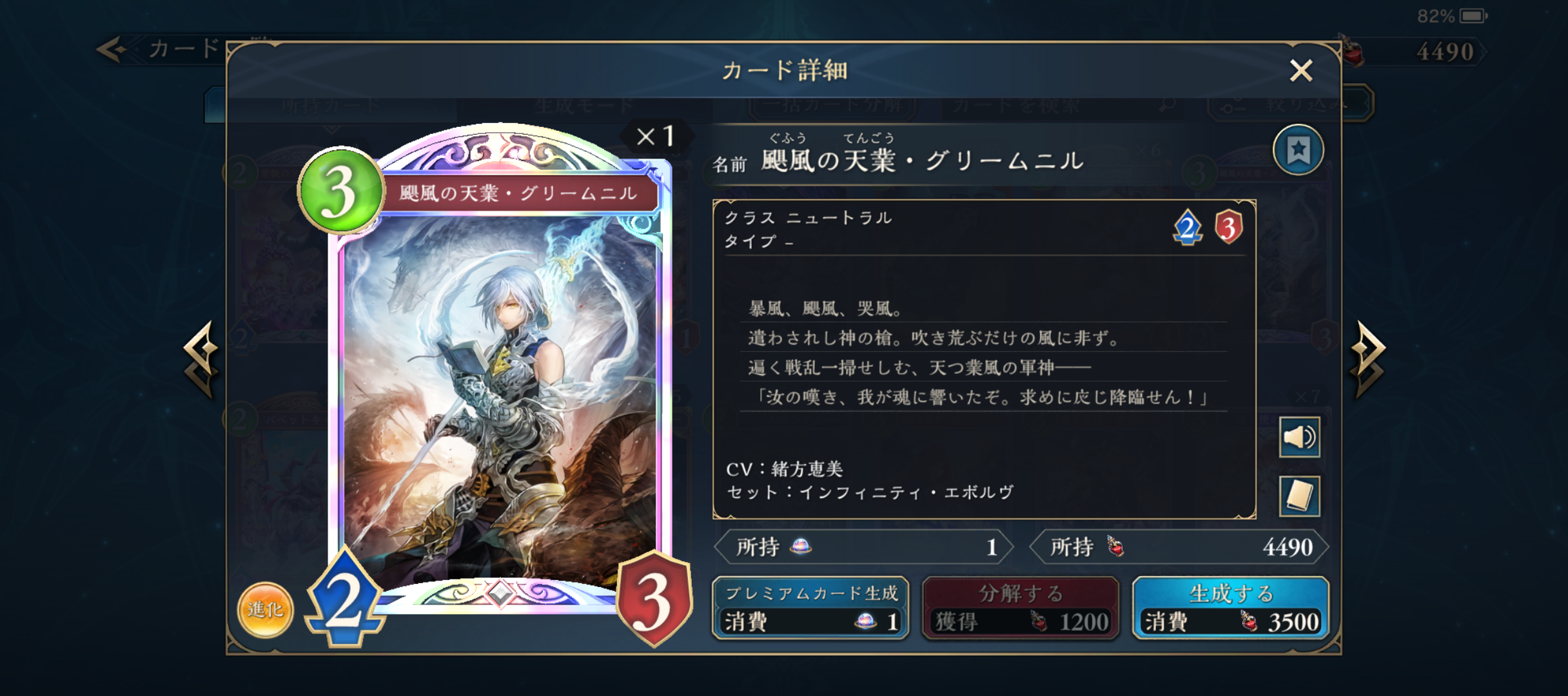The image size is (1568, 696).
Task: Tap the green cost 3 orb
Action: point(340,190)
